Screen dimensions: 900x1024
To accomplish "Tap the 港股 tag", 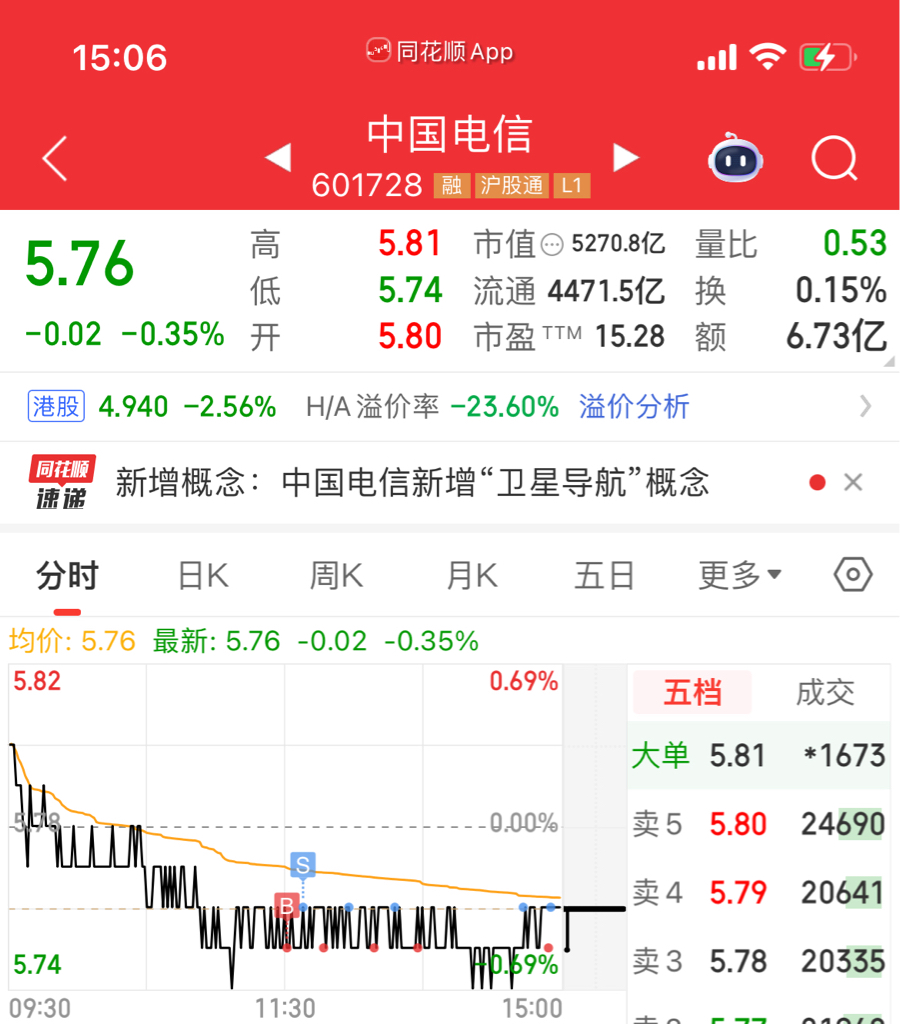I will click(x=56, y=406).
